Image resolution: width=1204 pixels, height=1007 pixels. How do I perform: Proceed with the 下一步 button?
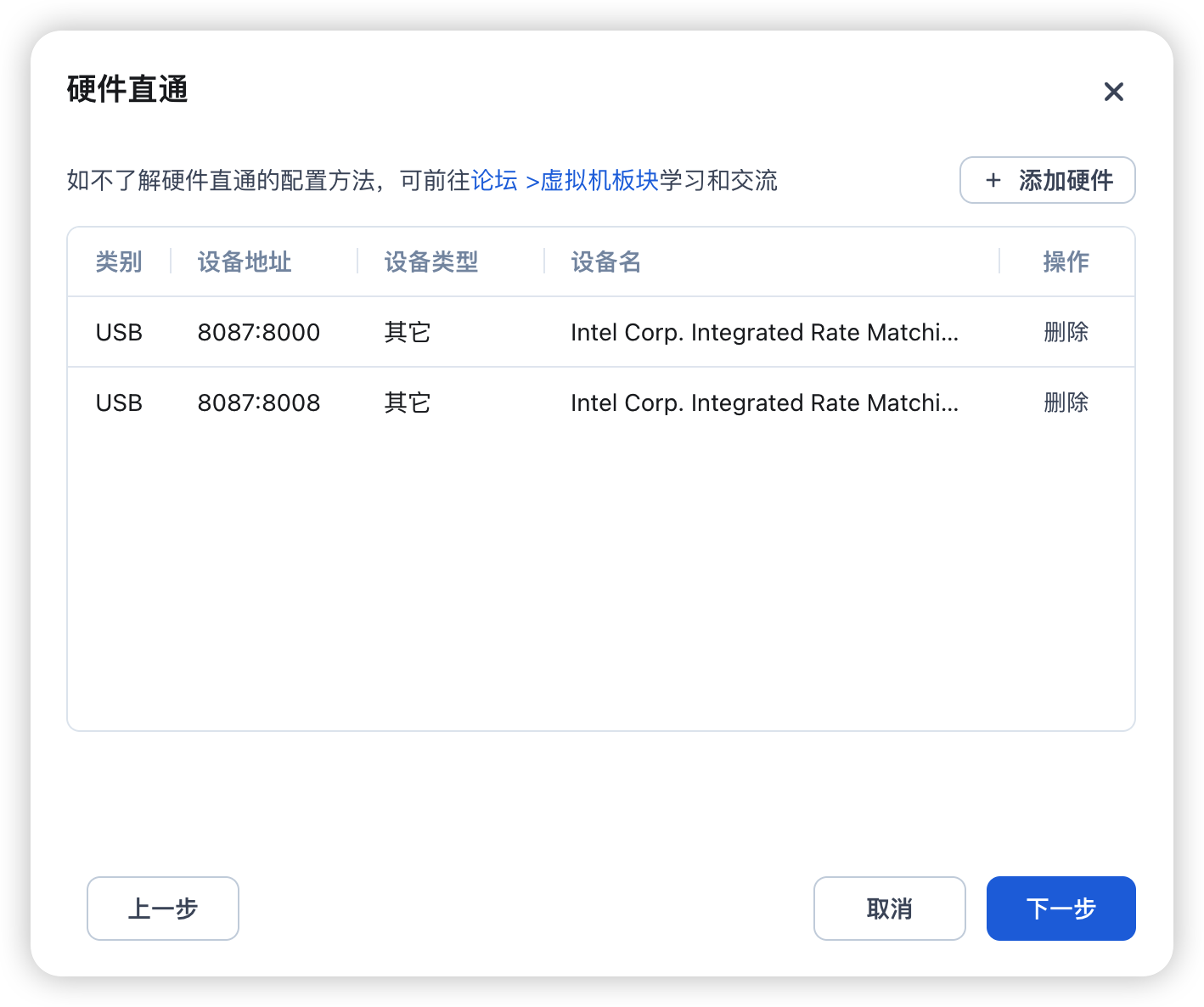(x=1061, y=909)
